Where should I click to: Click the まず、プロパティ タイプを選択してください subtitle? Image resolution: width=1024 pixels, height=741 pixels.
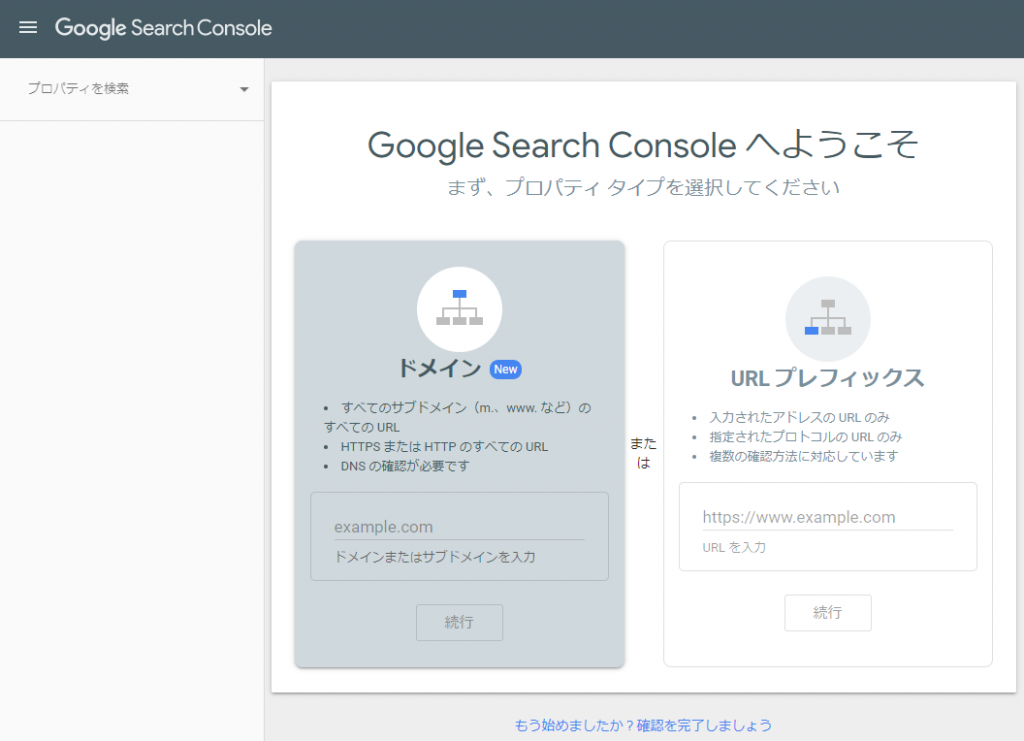click(x=643, y=187)
